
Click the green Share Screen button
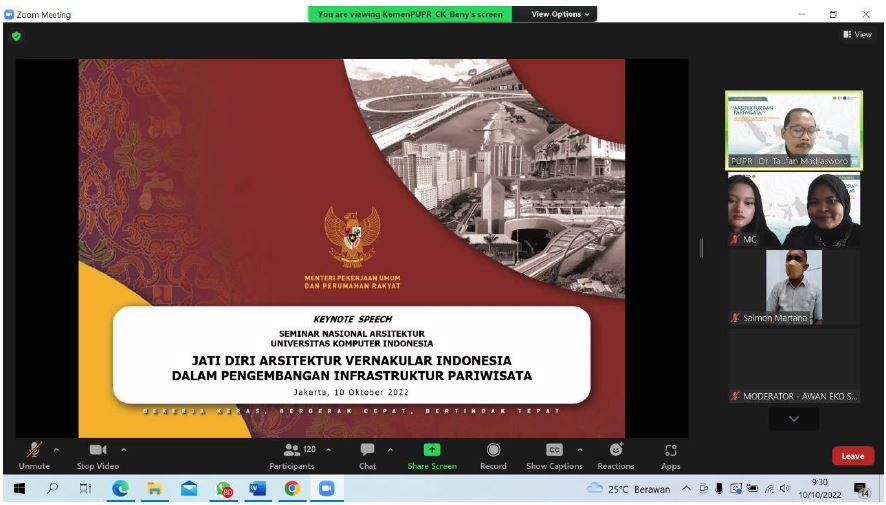tap(432, 456)
